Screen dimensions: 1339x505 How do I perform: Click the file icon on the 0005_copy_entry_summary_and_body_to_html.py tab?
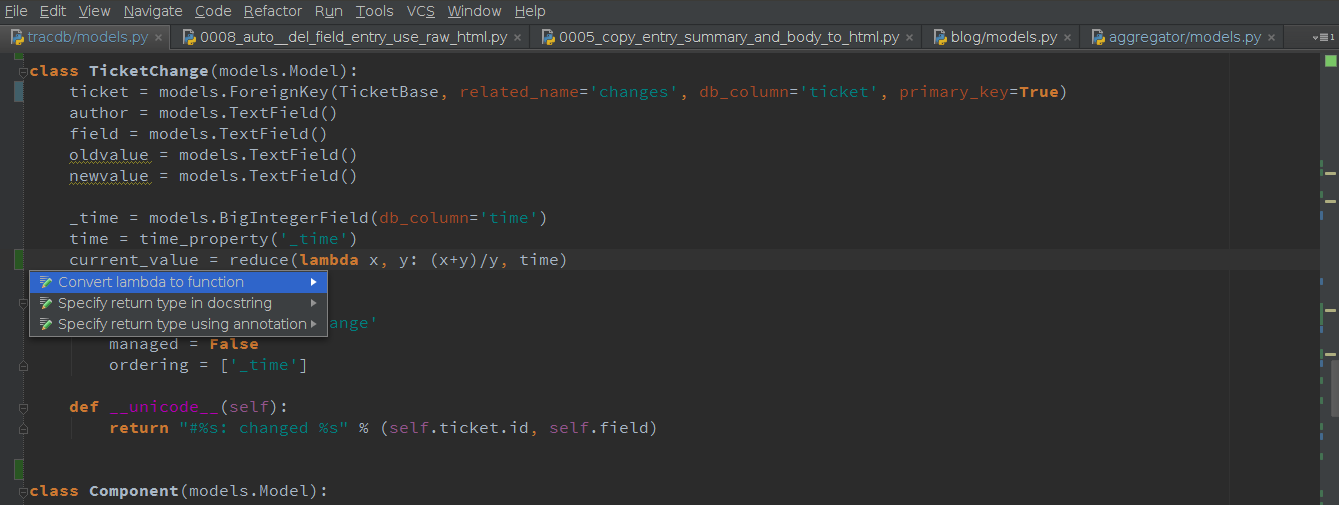[548, 37]
